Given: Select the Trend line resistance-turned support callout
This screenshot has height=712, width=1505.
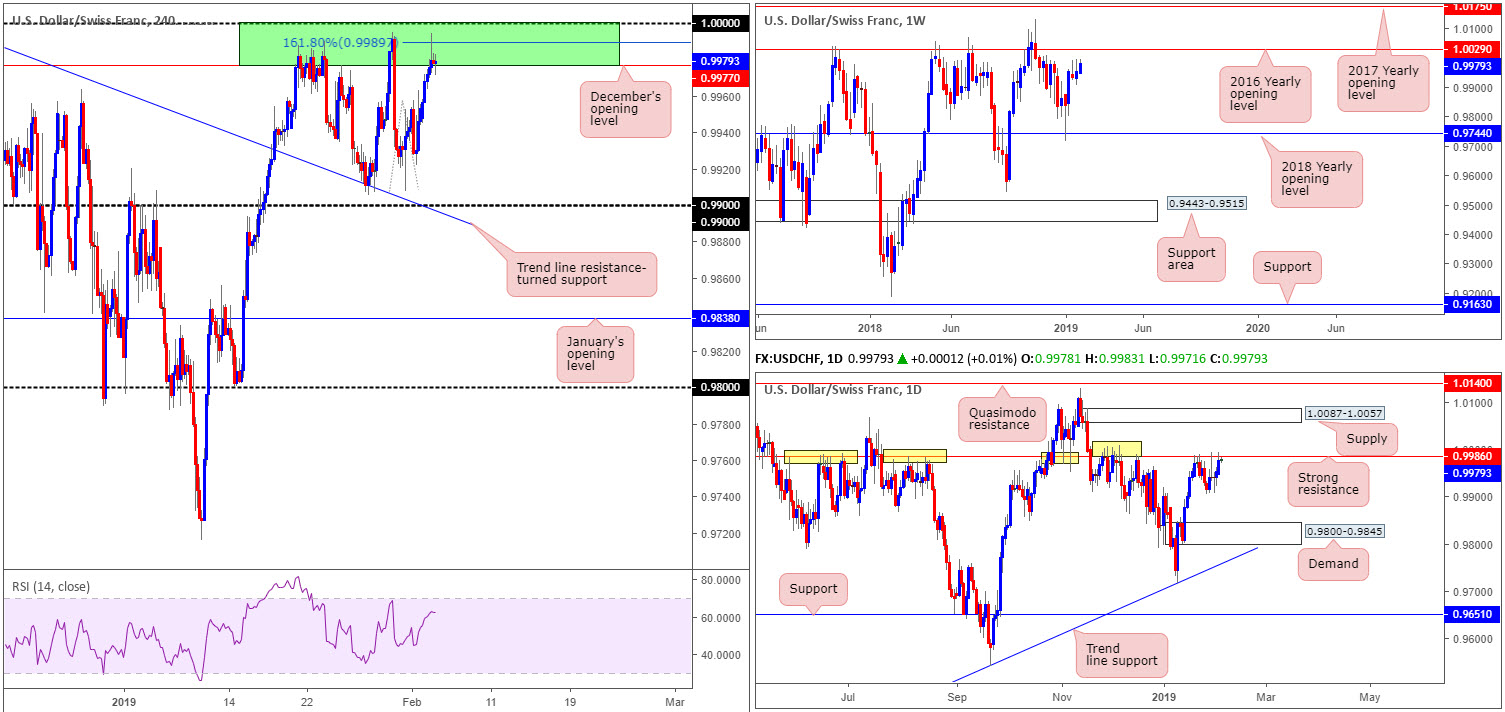Looking at the screenshot, I should pyautogui.click(x=581, y=275).
